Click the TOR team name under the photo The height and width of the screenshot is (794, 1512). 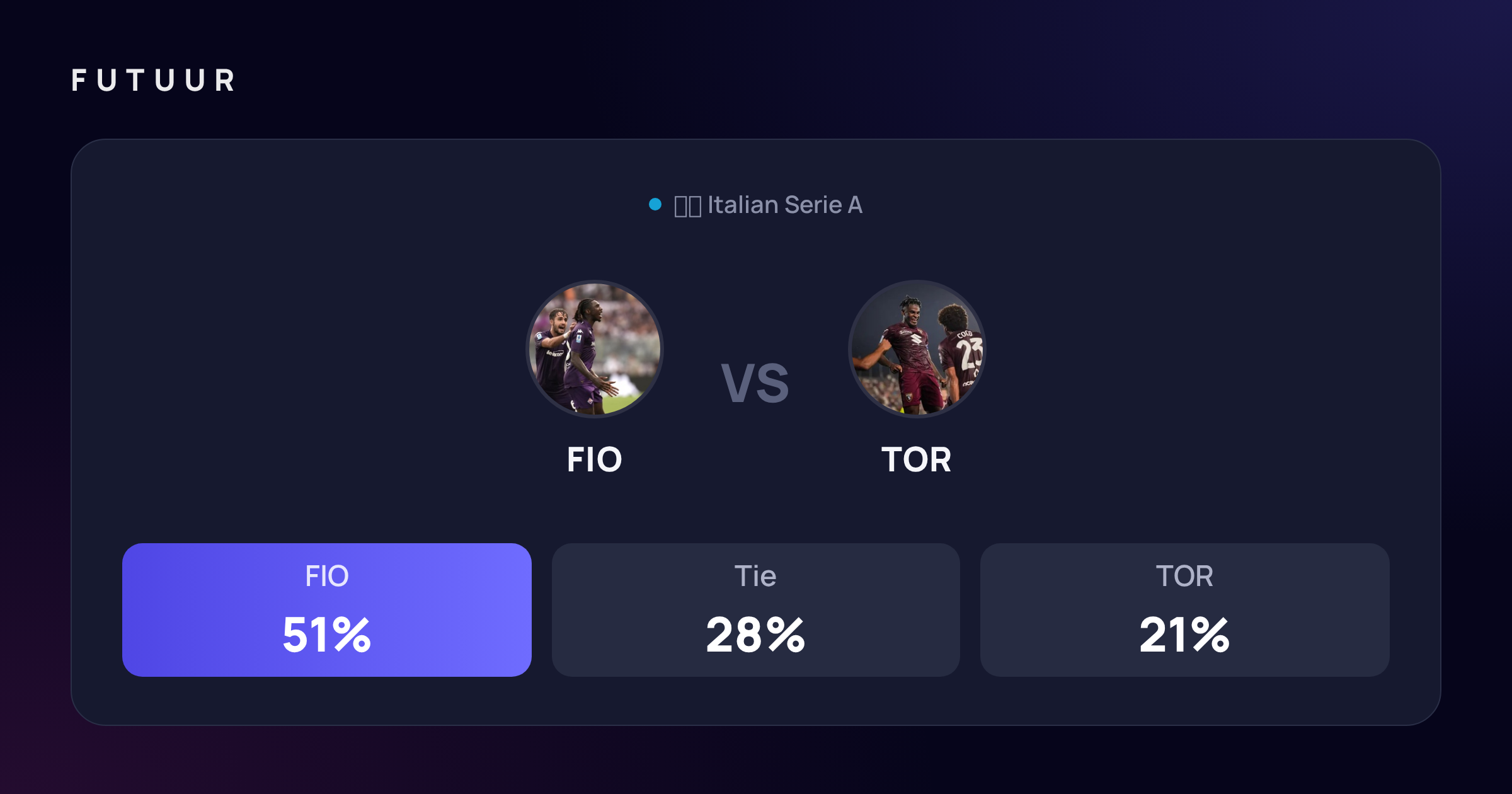(x=916, y=459)
